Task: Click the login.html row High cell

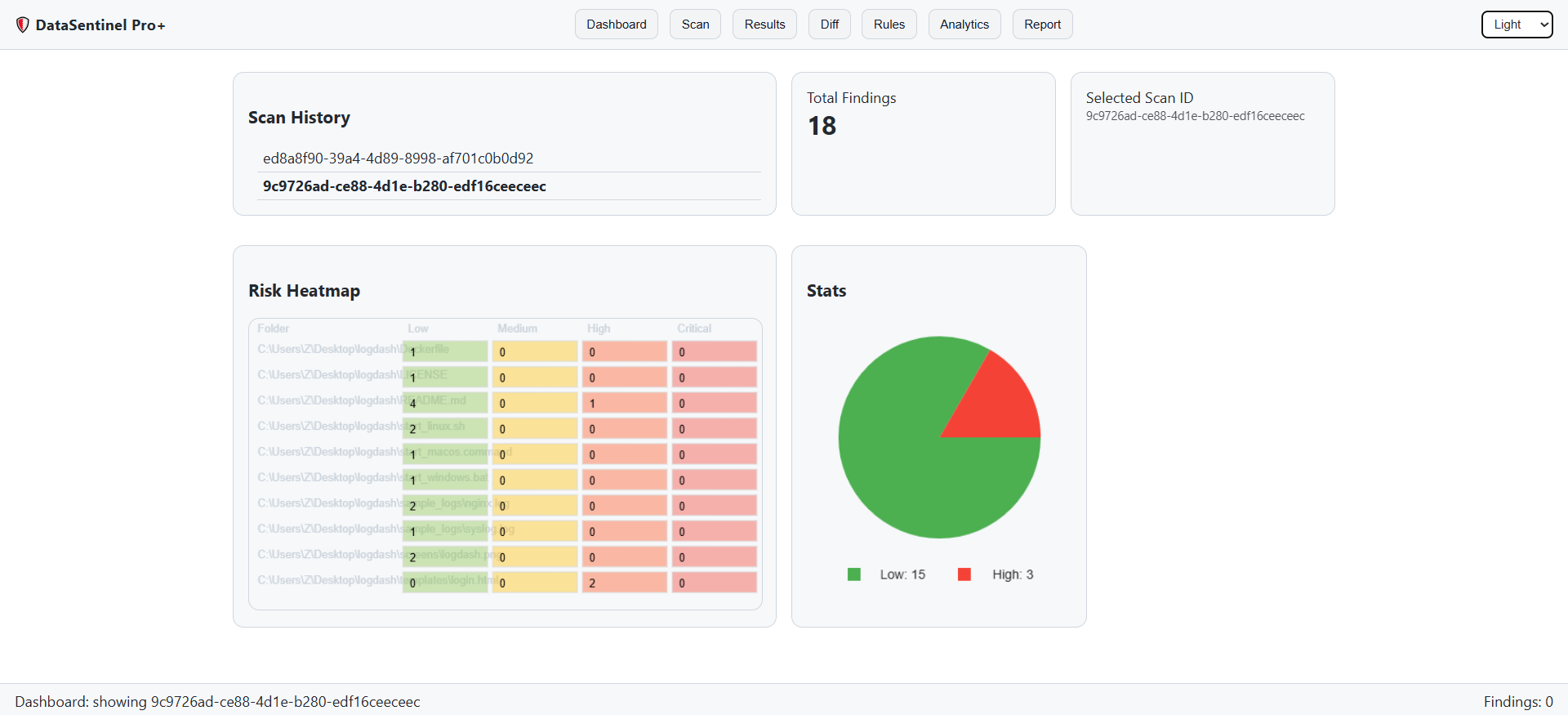Action: [x=625, y=583]
